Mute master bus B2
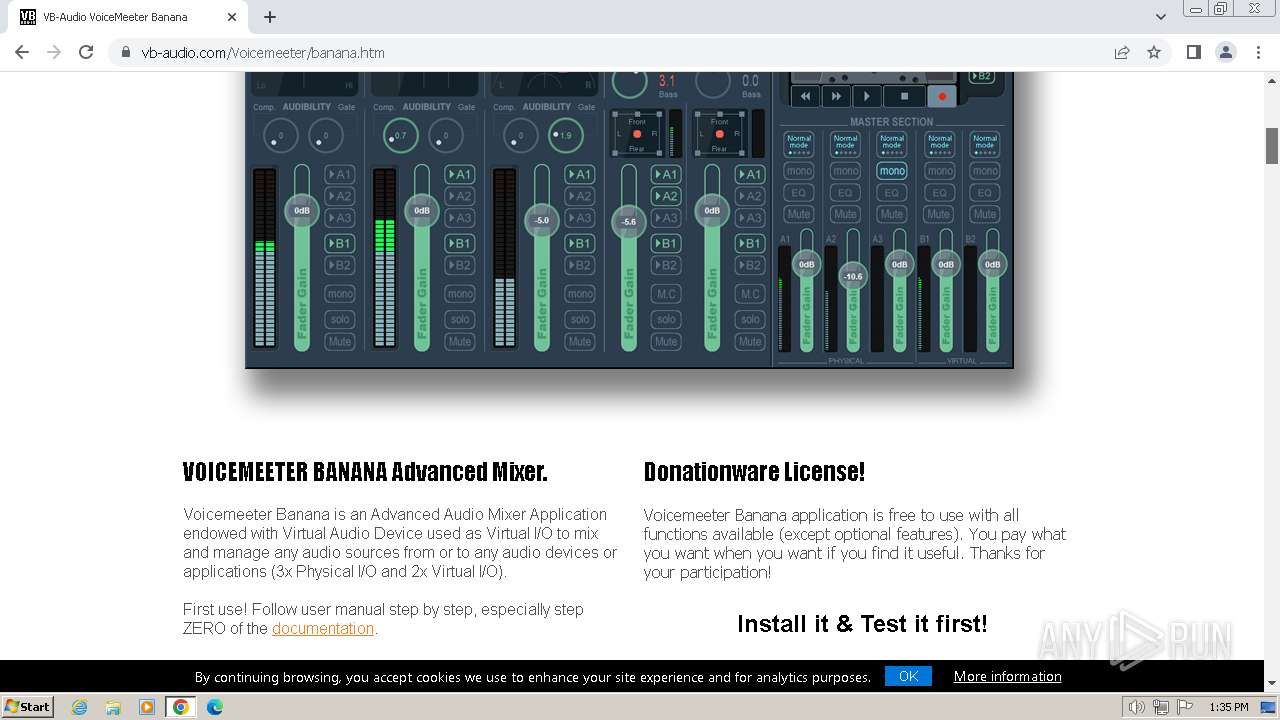 coord(985,214)
